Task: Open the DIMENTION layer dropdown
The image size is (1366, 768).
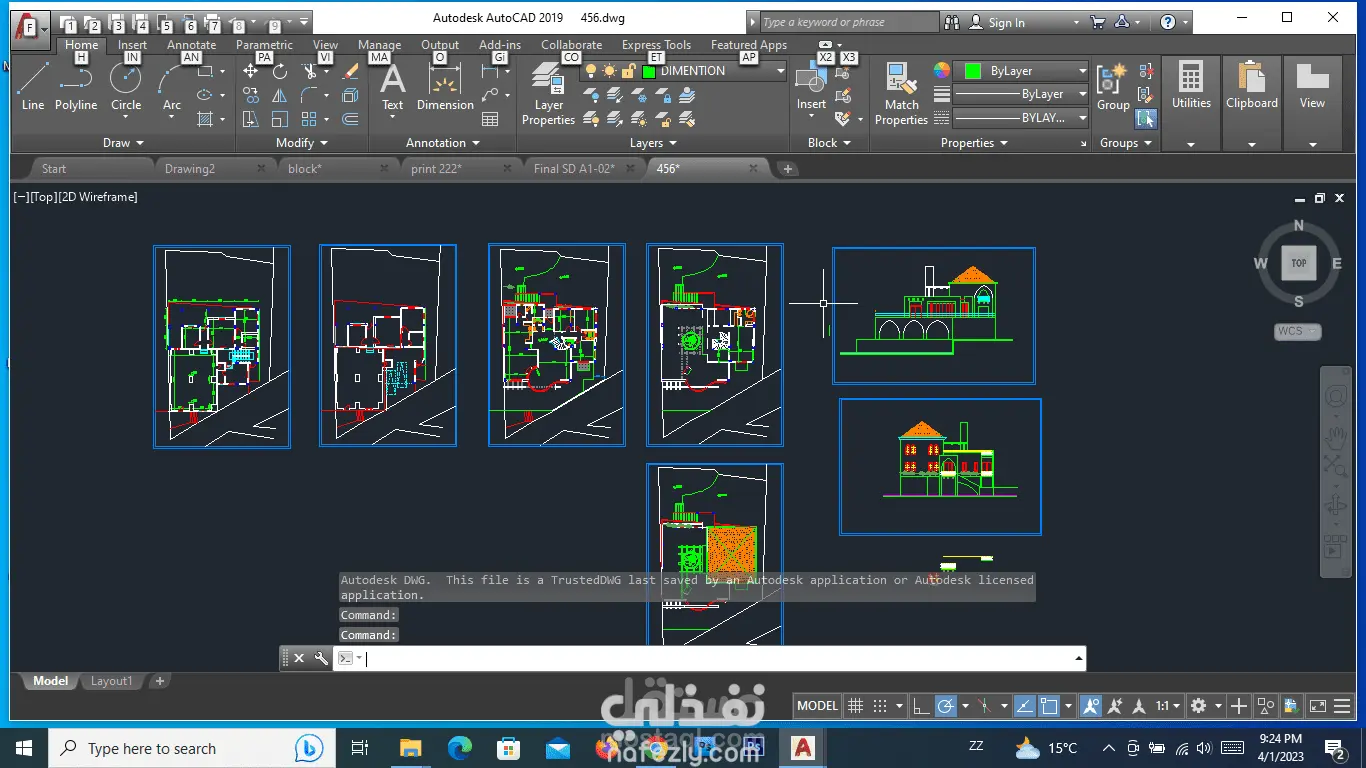Action: 780,71
